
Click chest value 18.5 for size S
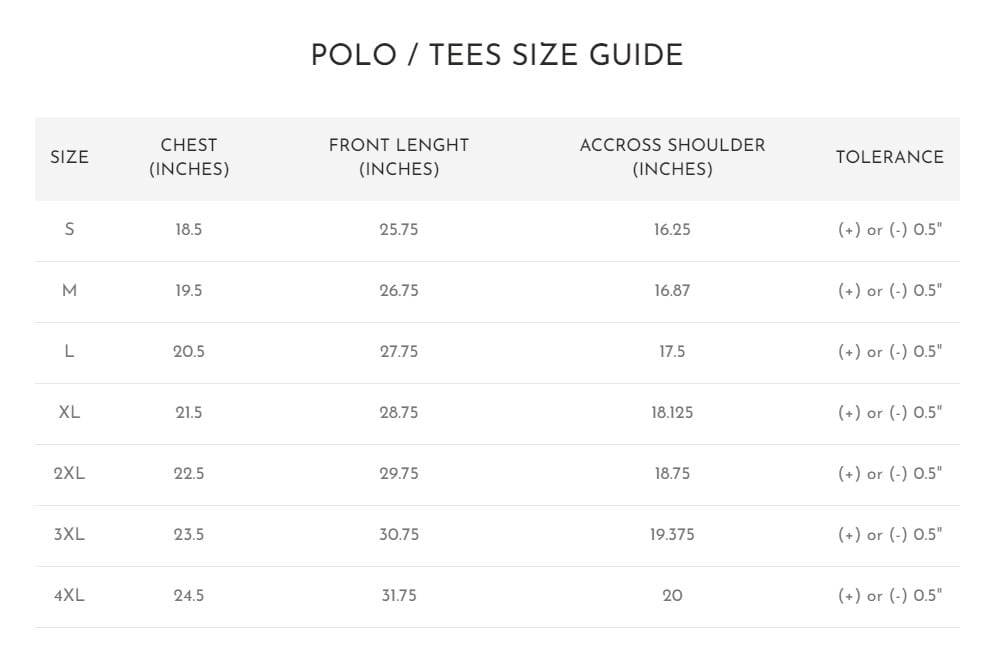click(x=189, y=229)
